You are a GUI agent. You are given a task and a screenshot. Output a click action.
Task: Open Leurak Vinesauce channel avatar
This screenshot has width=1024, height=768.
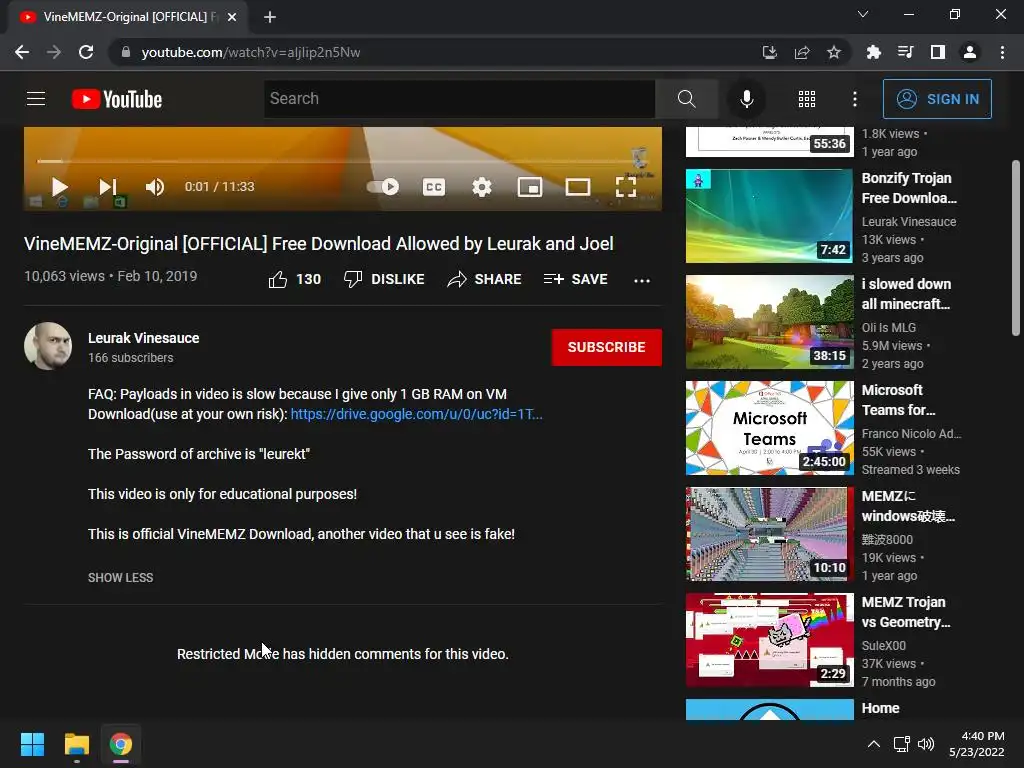pyautogui.click(x=48, y=346)
